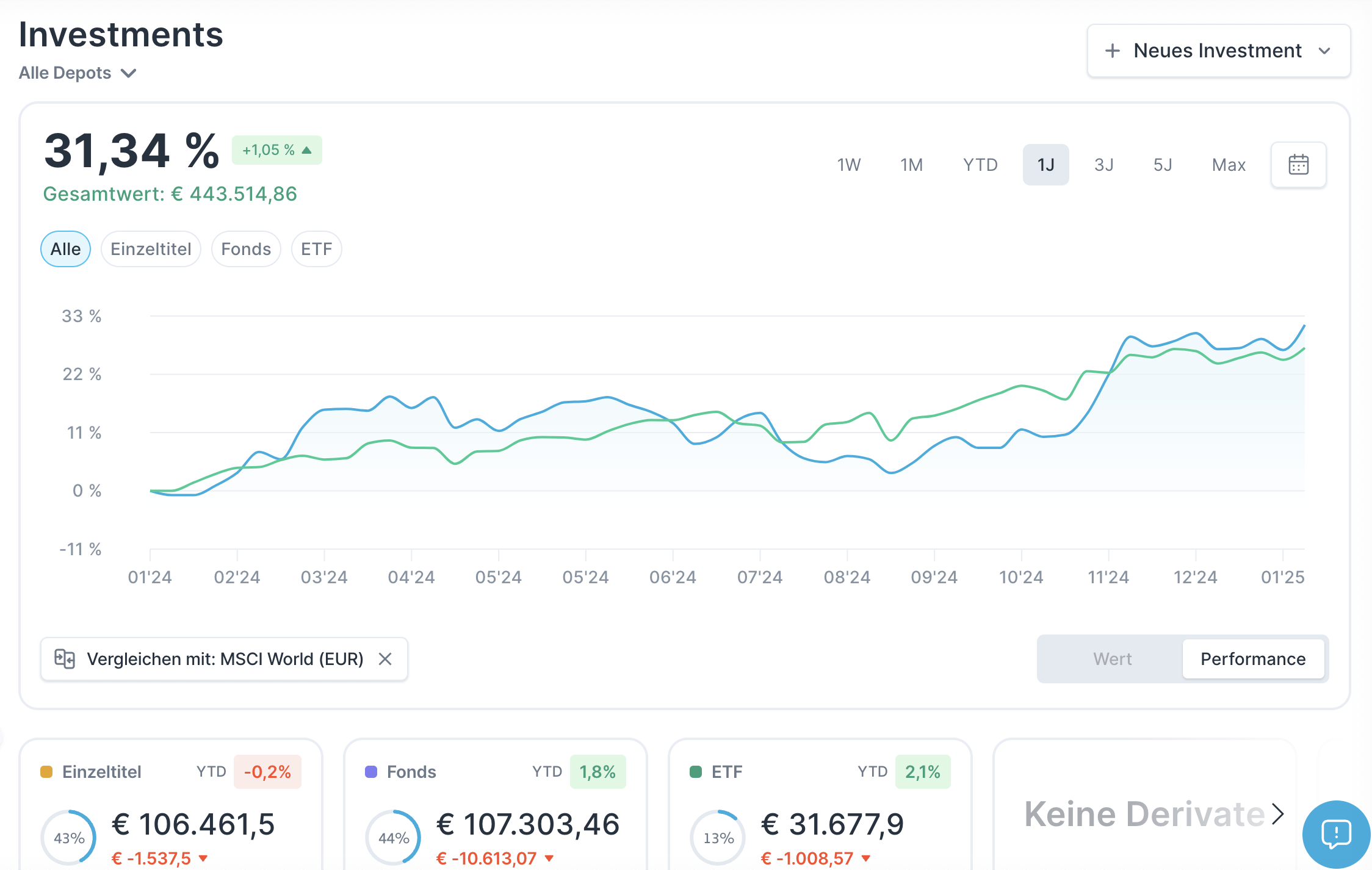Click the Fonds YTD 1,8% badge
This screenshot has height=870, width=1372.
point(598,772)
